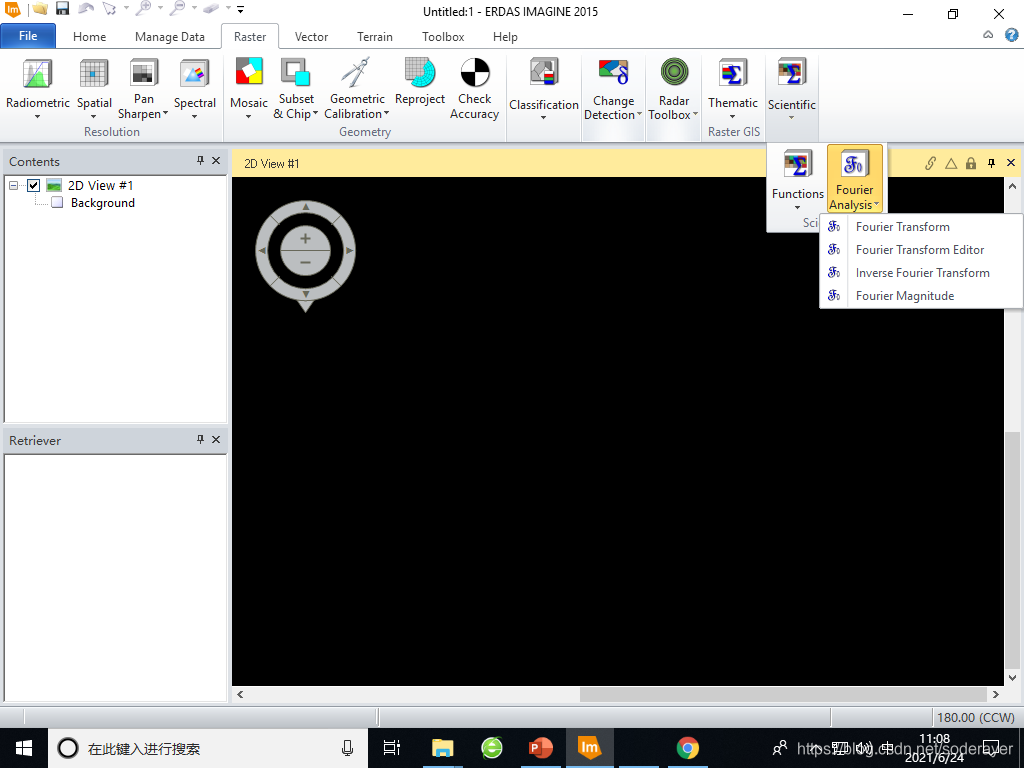Click the link views chain icon
The image size is (1024, 768).
click(930, 163)
